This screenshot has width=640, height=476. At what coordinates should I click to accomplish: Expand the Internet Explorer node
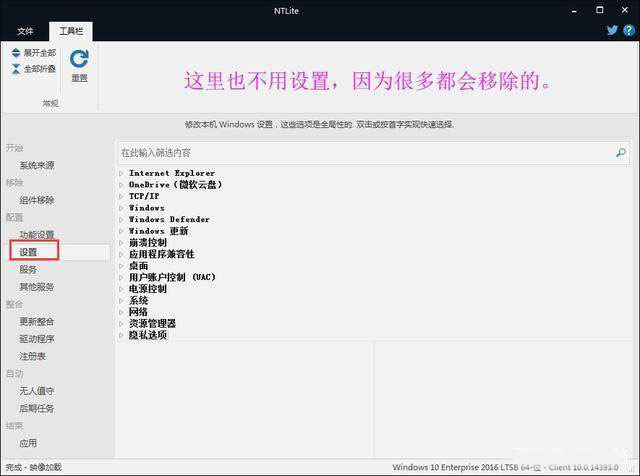[x=121, y=173]
